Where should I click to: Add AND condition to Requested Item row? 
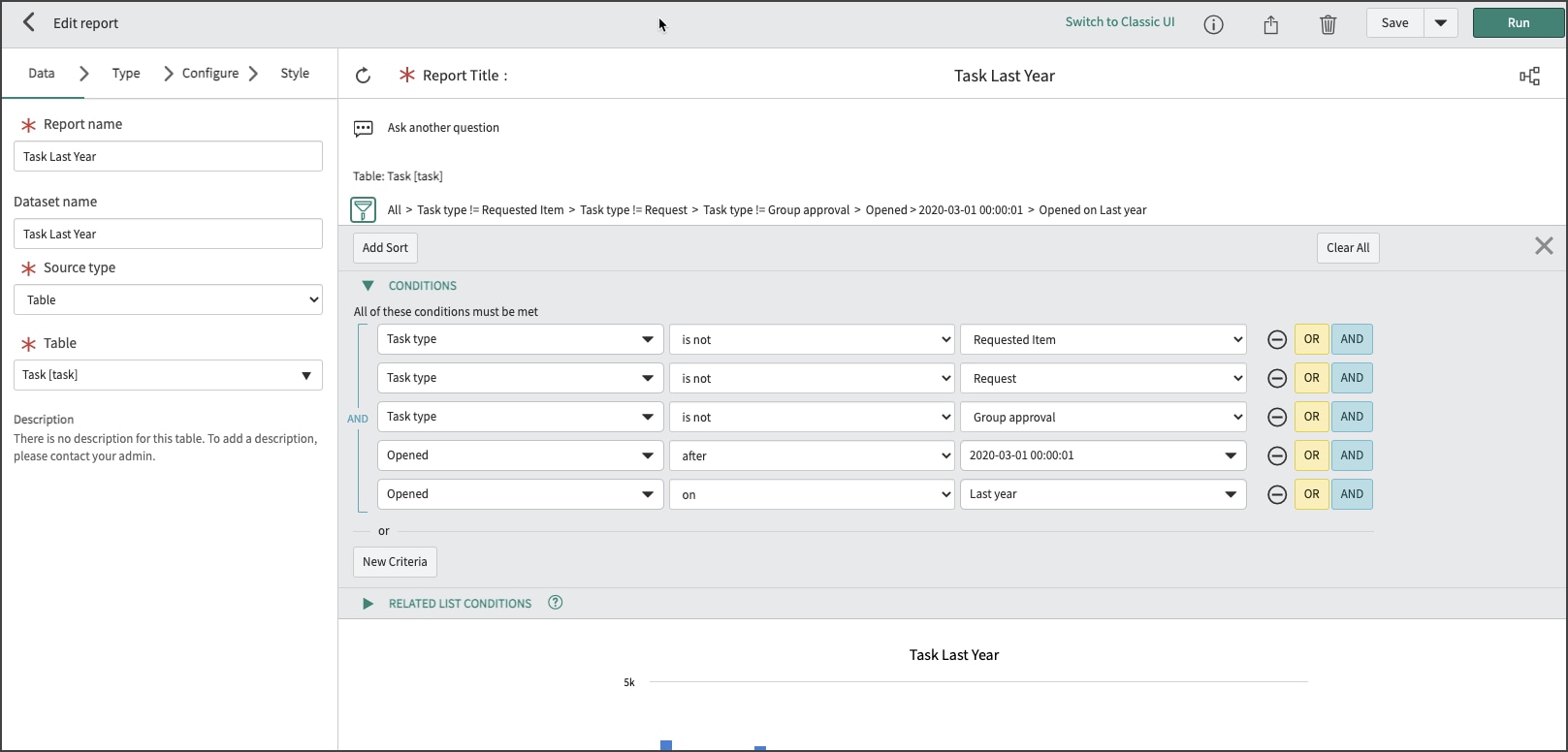click(x=1352, y=339)
